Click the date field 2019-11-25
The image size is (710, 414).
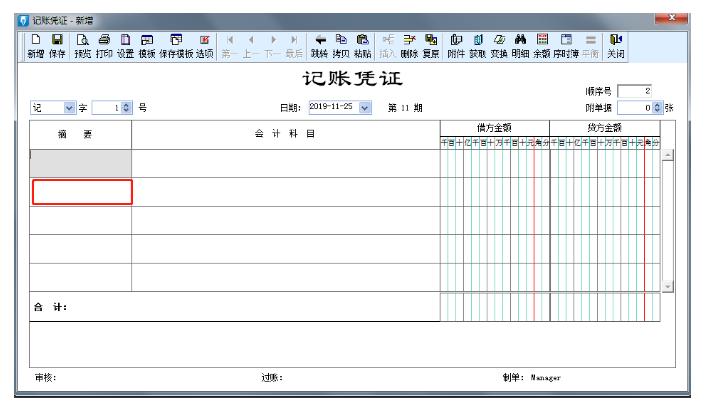click(334, 107)
